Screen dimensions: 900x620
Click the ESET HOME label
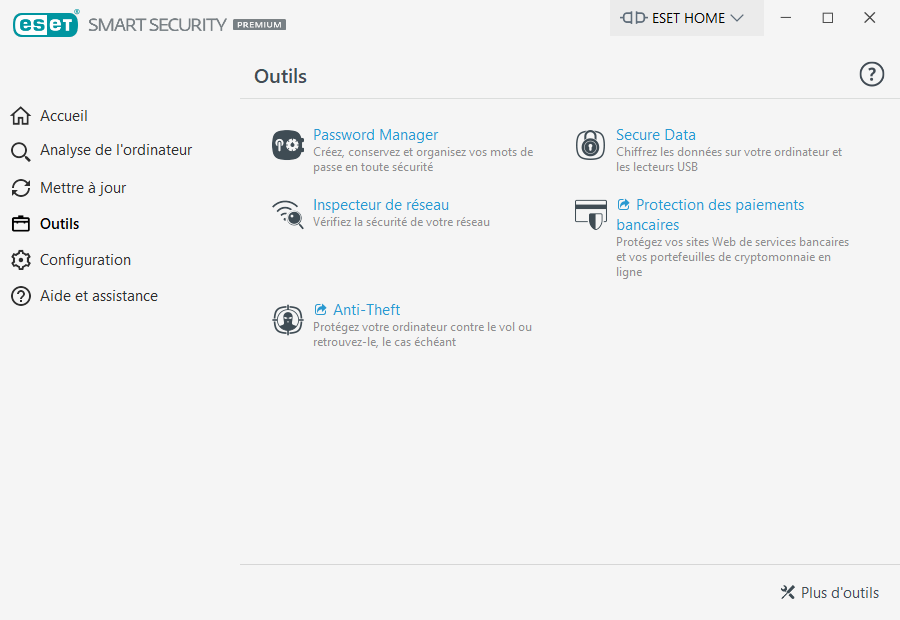[x=688, y=18]
